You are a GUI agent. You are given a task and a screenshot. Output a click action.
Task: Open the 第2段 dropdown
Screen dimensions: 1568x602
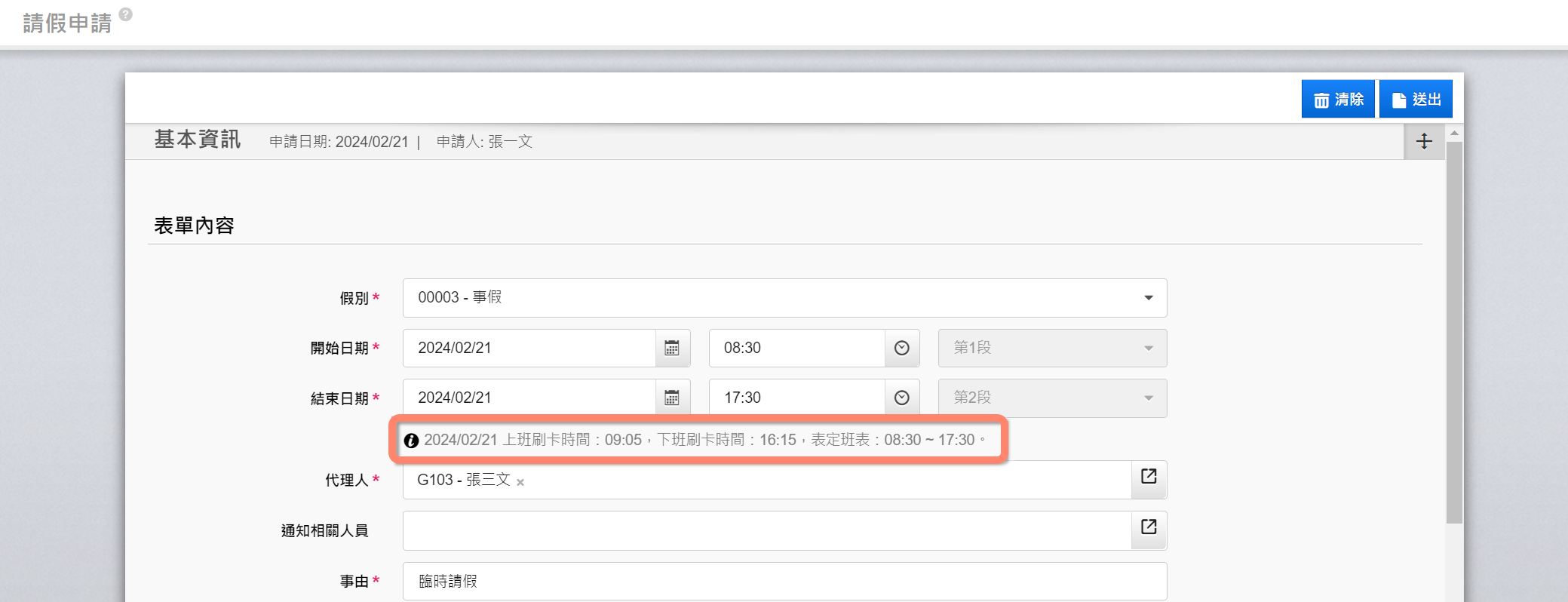click(1052, 398)
